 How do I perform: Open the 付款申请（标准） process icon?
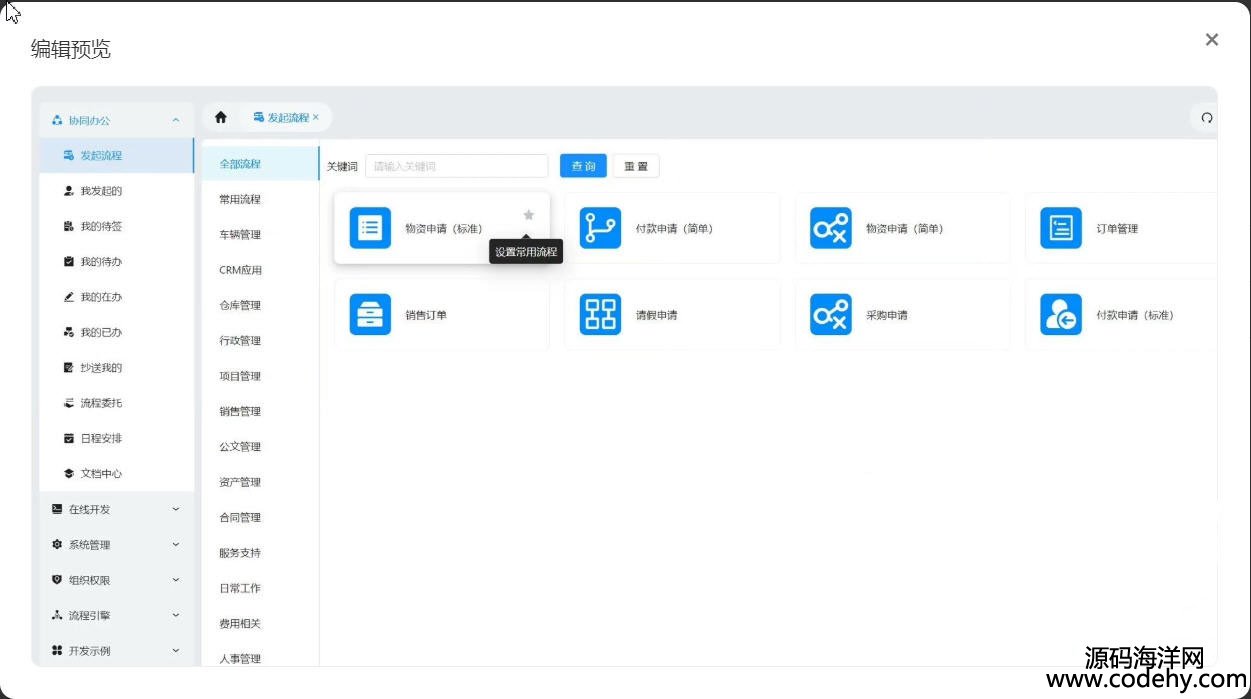pyautogui.click(x=1060, y=315)
